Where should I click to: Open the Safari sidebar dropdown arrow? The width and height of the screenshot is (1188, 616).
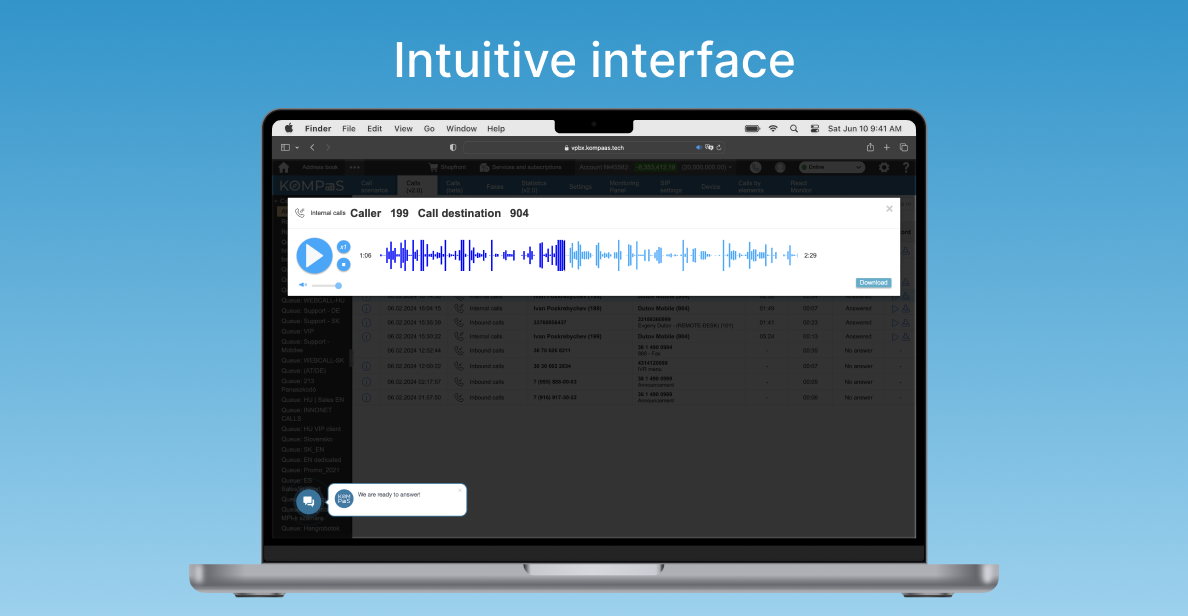point(297,147)
